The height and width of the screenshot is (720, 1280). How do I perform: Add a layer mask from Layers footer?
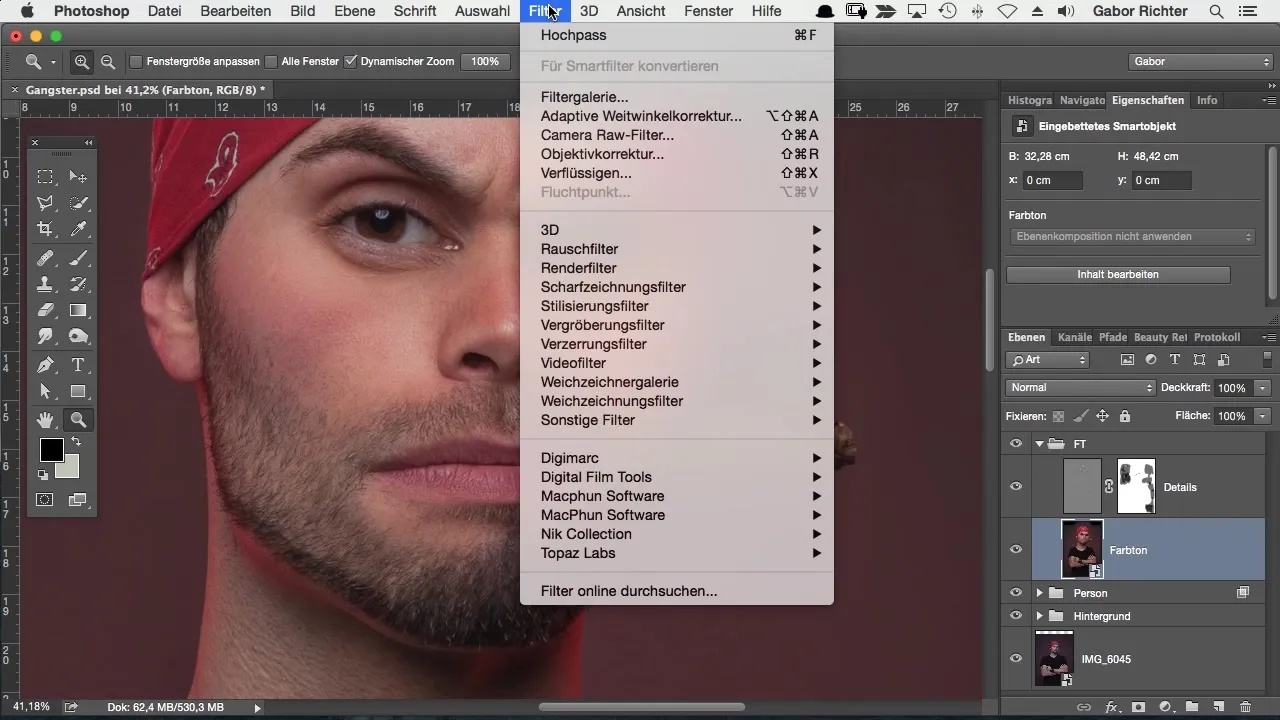(x=1138, y=706)
